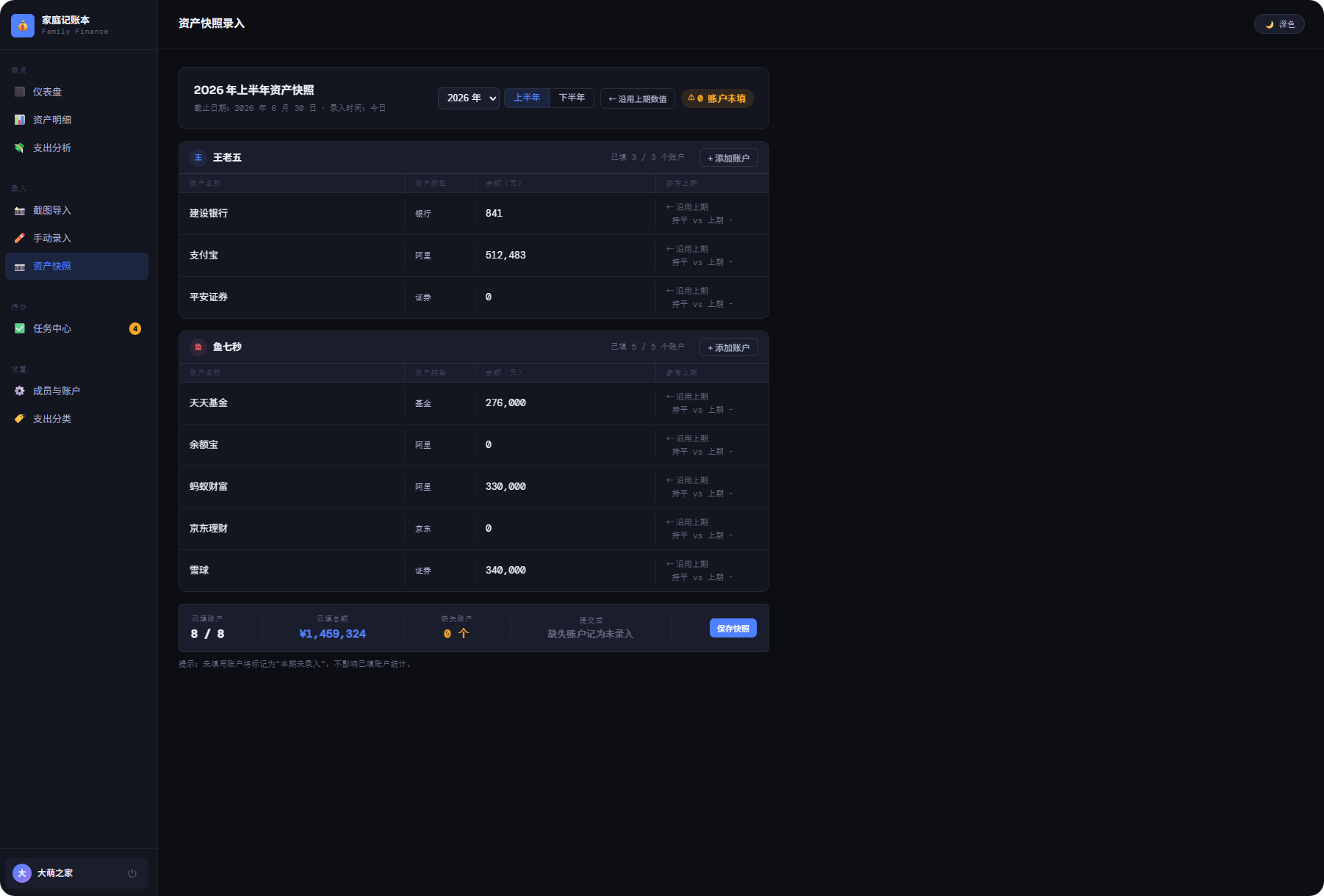The height and width of the screenshot is (896, 1324).
Task: Edit 余额宝 balance field
Action: coord(565,445)
